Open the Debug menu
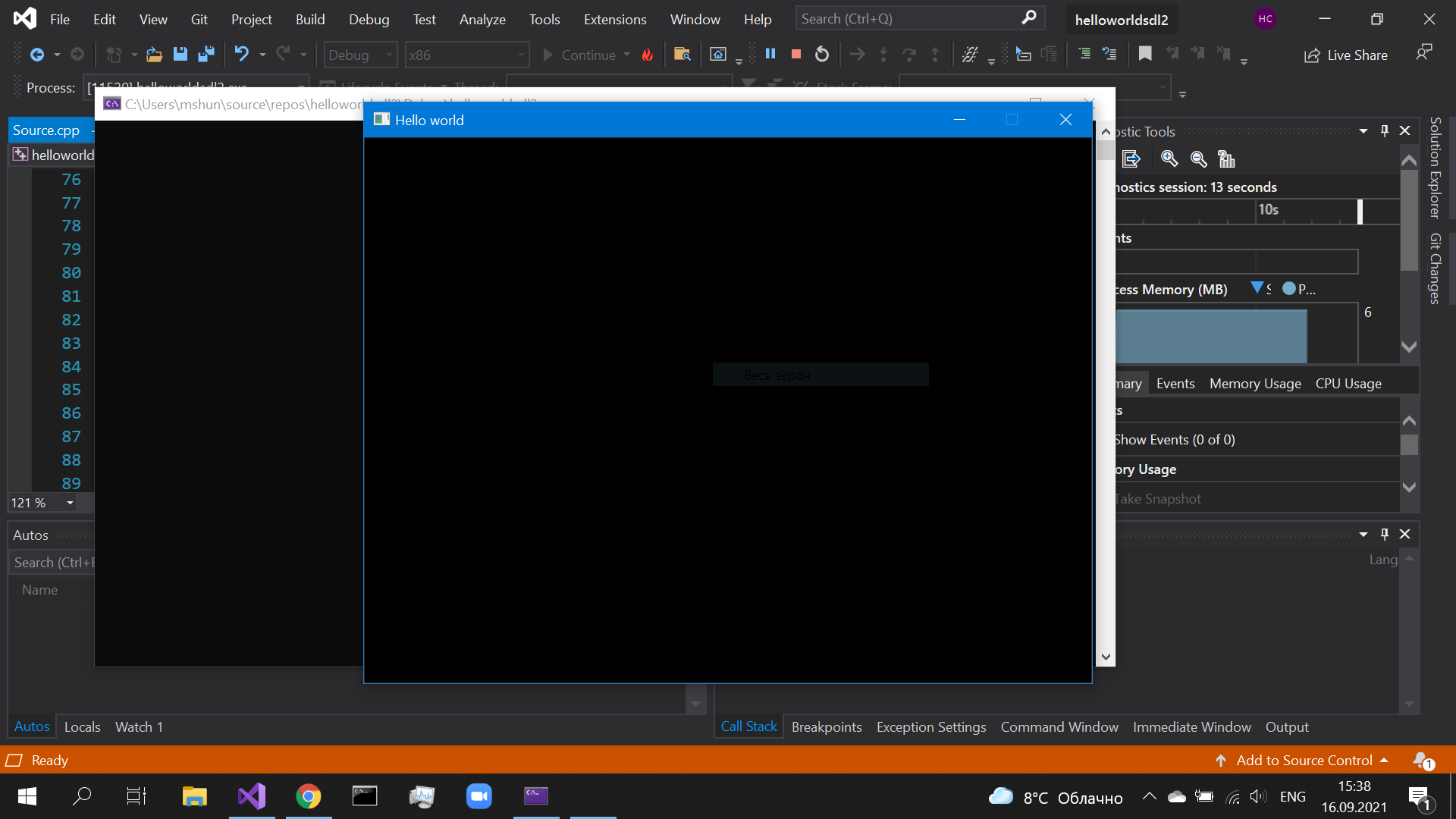Viewport: 1456px width, 819px height. coord(369,19)
